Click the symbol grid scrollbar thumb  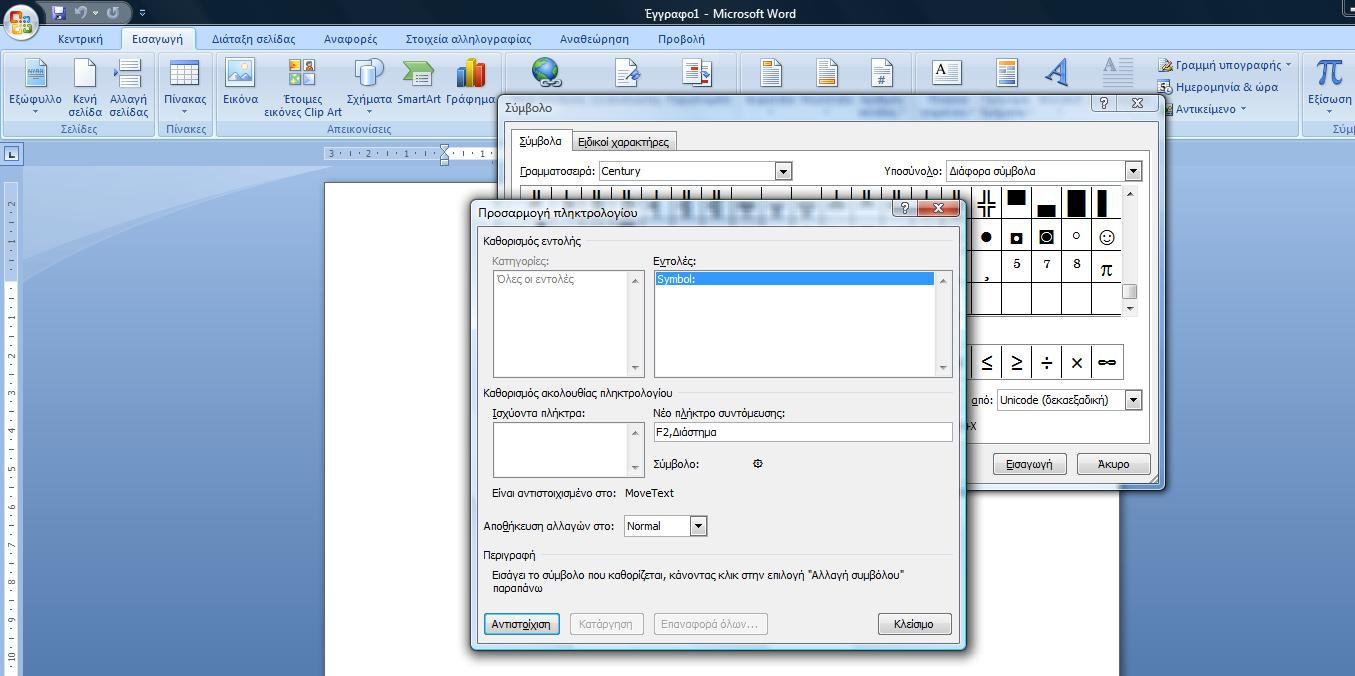[x=1129, y=291]
